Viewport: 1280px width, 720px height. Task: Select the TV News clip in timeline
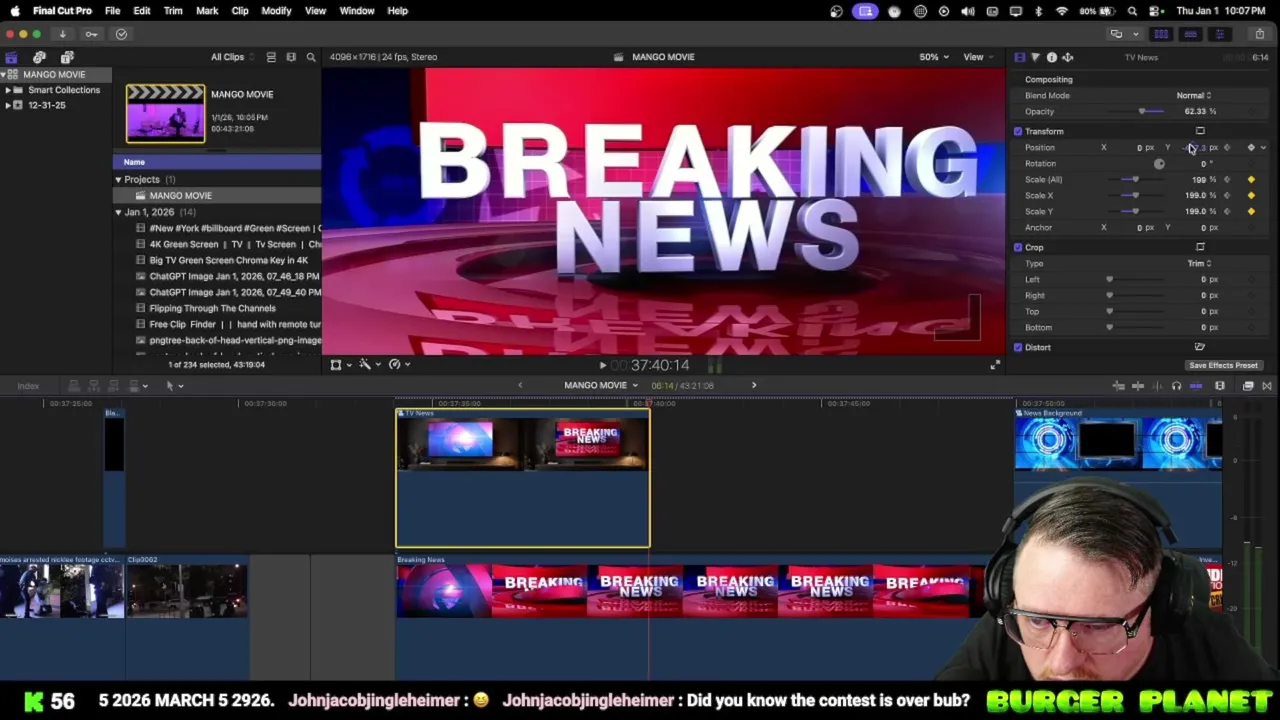click(x=522, y=478)
